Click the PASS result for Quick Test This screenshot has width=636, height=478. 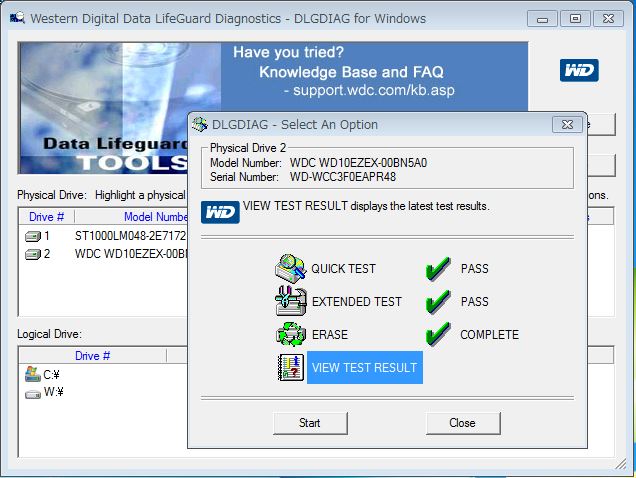click(x=475, y=269)
